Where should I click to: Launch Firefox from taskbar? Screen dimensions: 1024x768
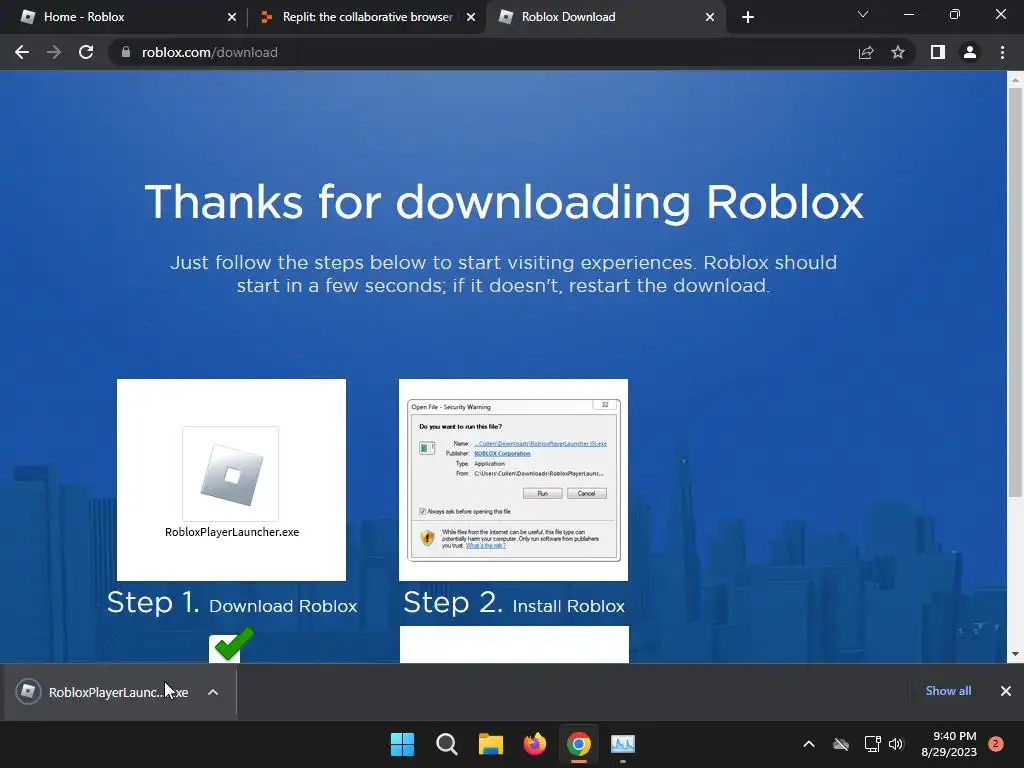535,744
